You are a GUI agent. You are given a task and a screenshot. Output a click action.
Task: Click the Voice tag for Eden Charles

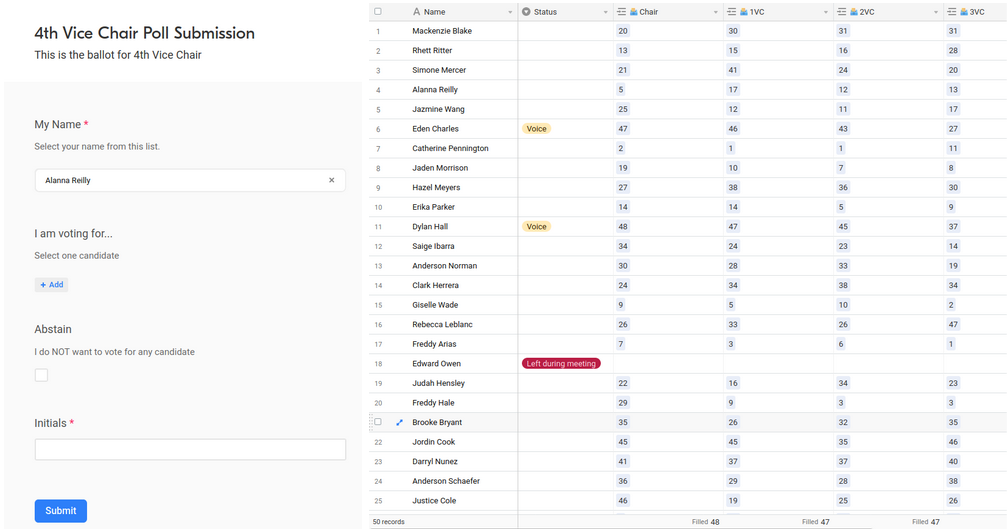(536, 129)
